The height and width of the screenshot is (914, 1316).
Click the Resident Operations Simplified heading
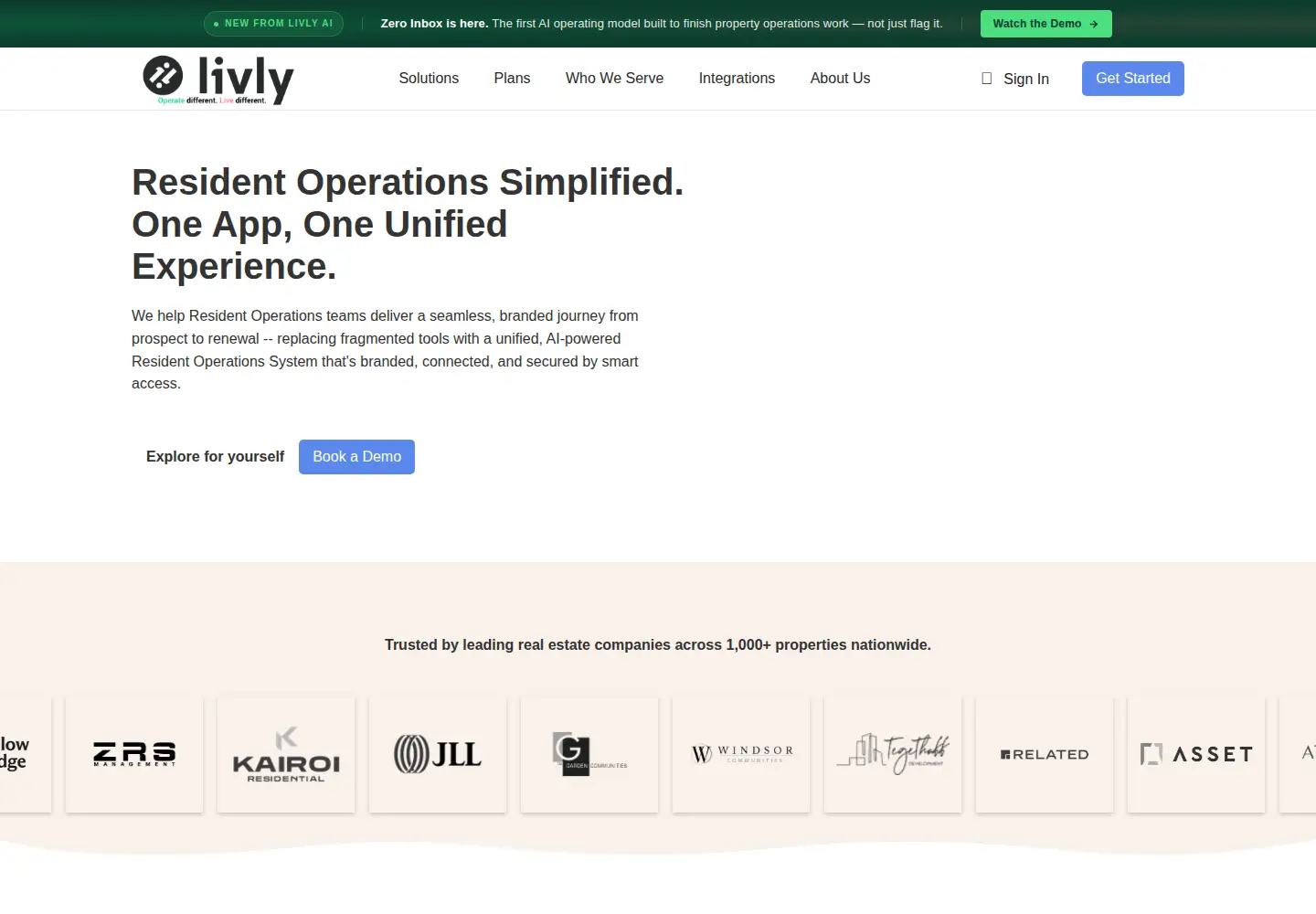pos(408,224)
